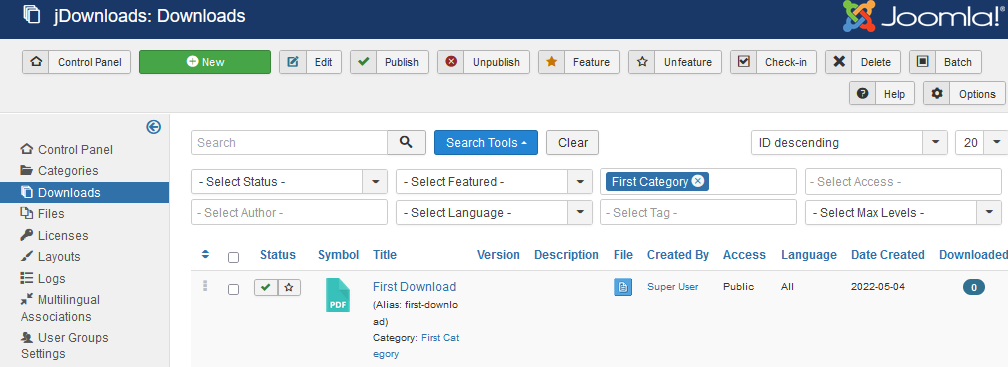Sort by the Created By column header

click(x=678, y=255)
